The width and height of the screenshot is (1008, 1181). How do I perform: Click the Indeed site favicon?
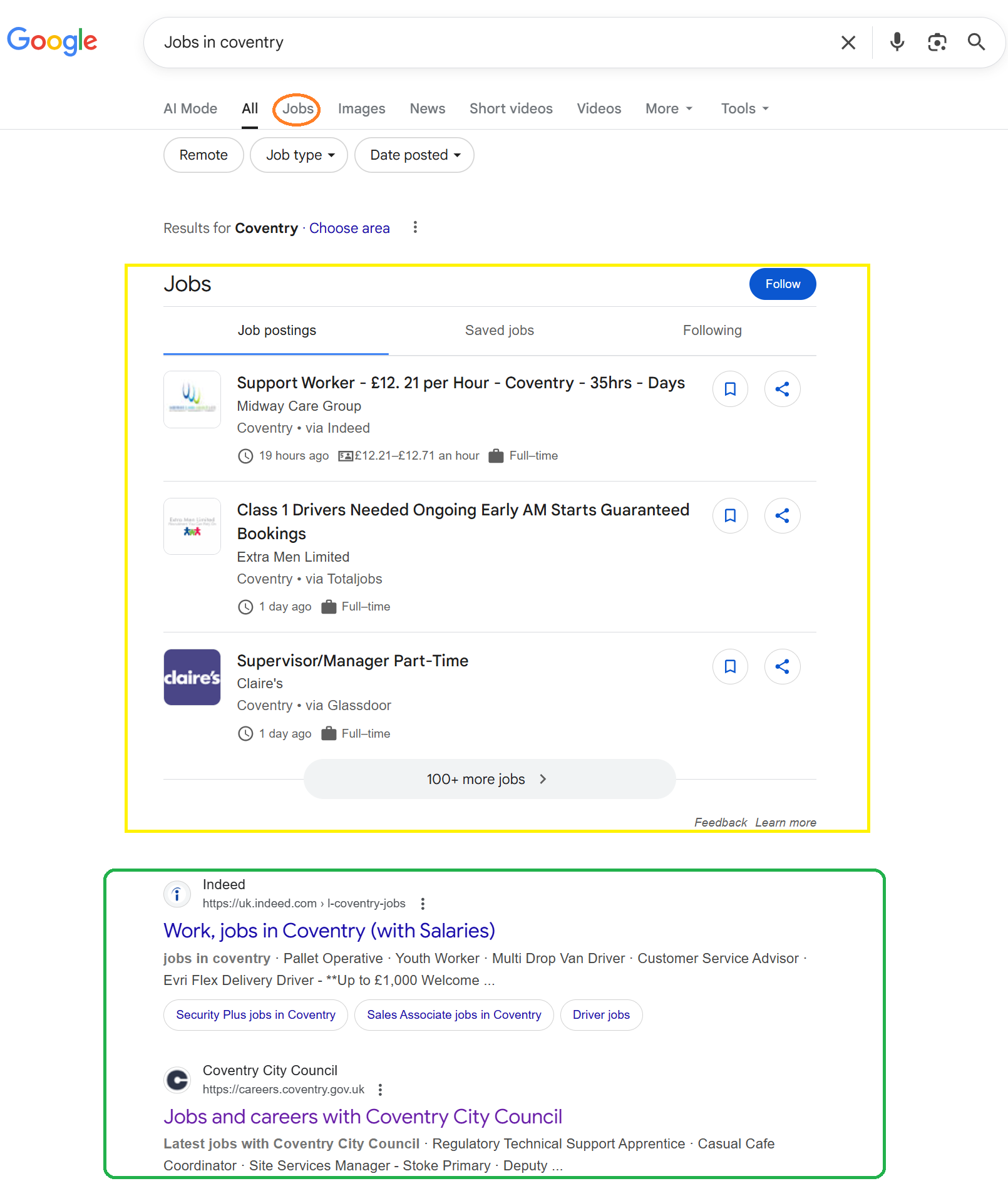[x=177, y=894]
